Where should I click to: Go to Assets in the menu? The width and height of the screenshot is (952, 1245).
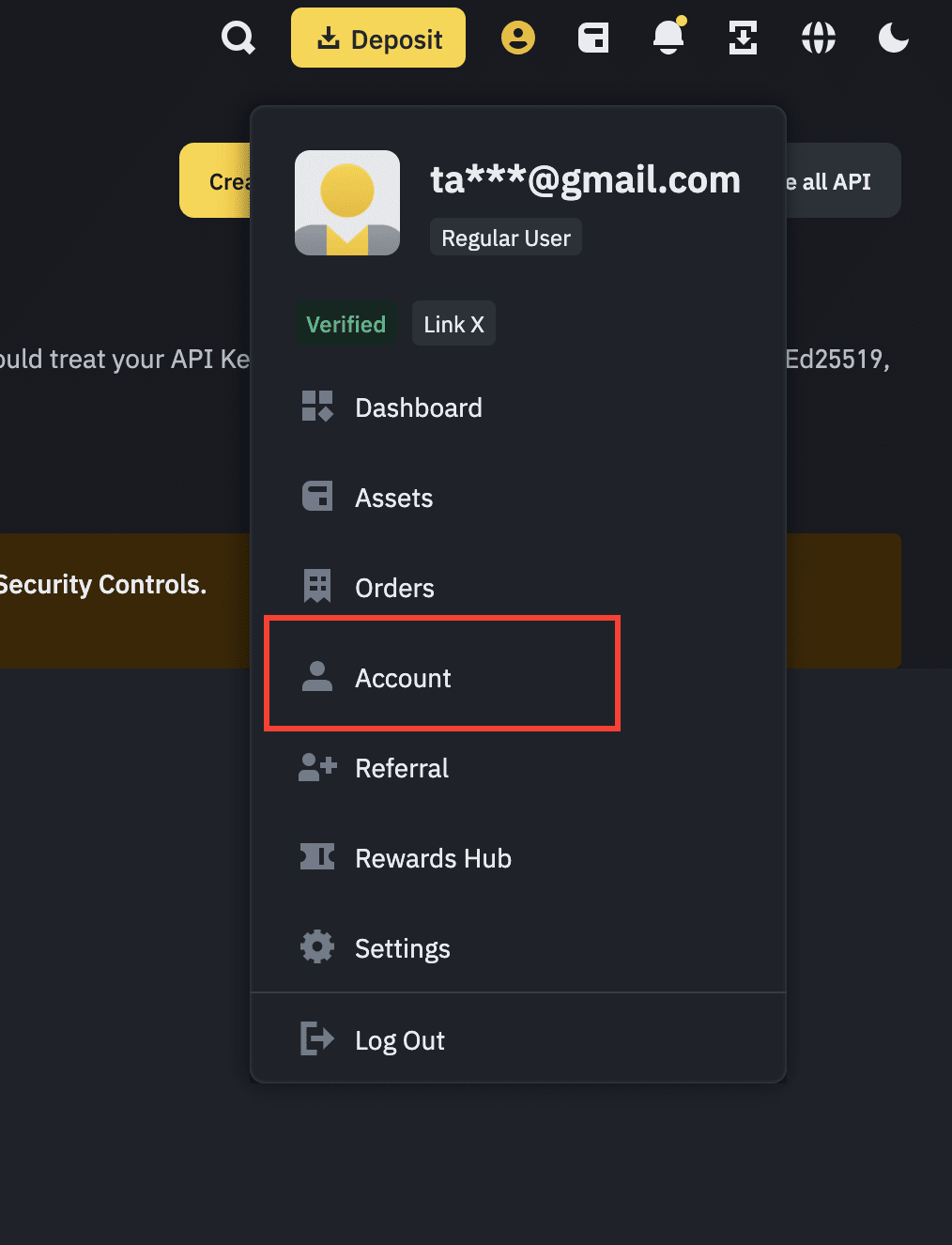(393, 498)
